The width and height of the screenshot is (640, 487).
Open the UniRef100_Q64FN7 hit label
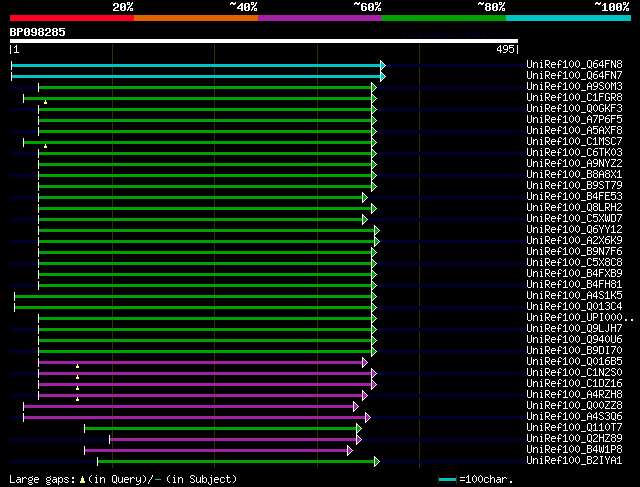click(573, 76)
